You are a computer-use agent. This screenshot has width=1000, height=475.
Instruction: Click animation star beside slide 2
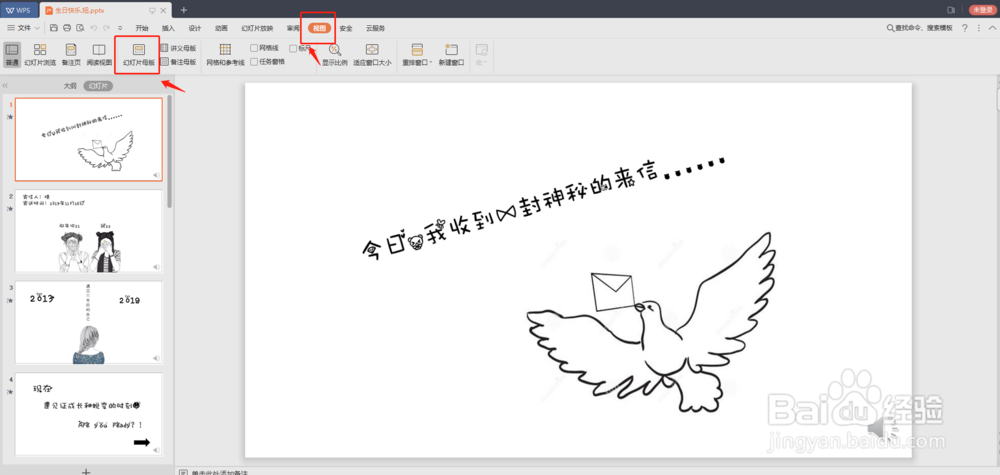(10, 208)
